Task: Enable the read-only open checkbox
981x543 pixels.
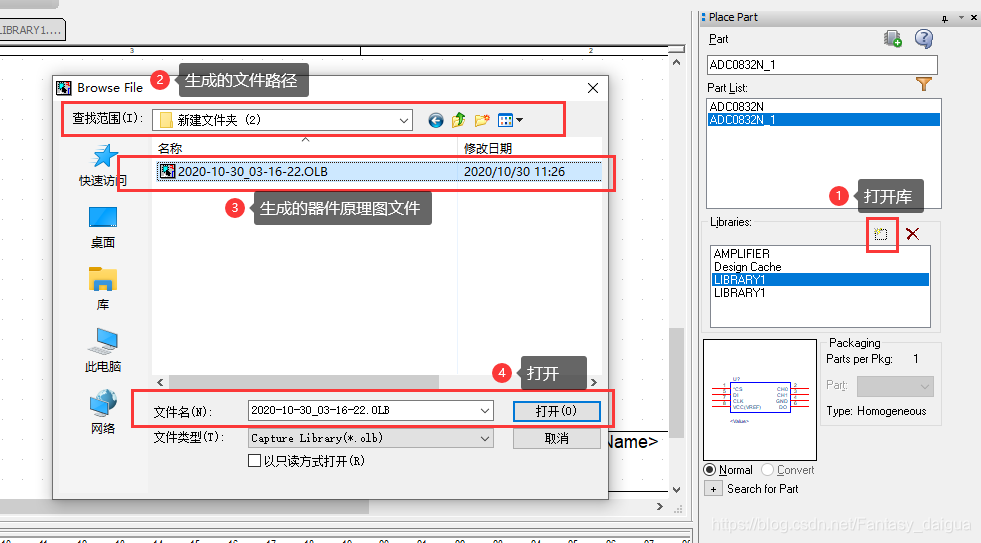Action: (x=255, y=461)
